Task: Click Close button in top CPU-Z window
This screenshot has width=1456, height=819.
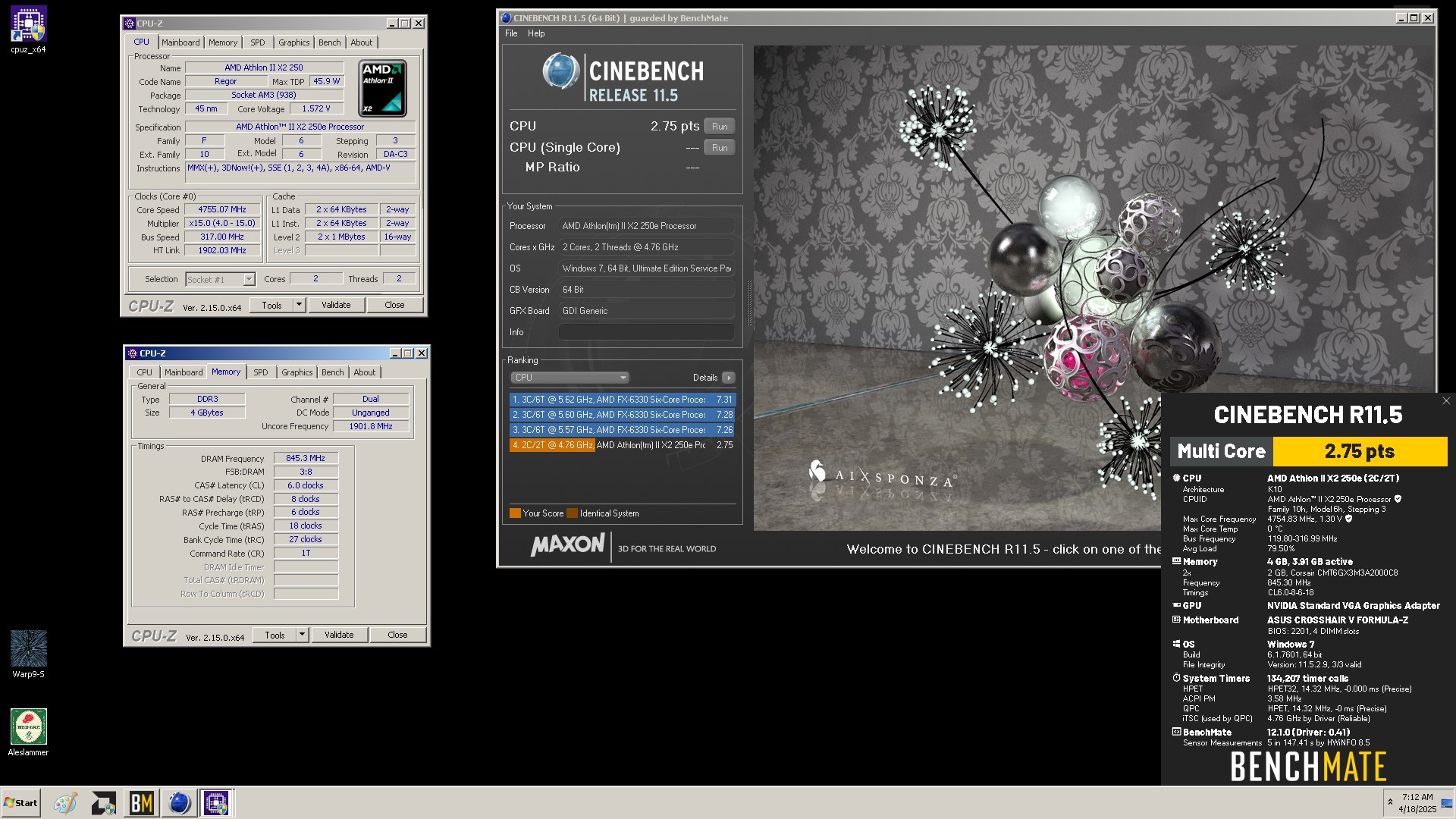Action: (394, 305)
